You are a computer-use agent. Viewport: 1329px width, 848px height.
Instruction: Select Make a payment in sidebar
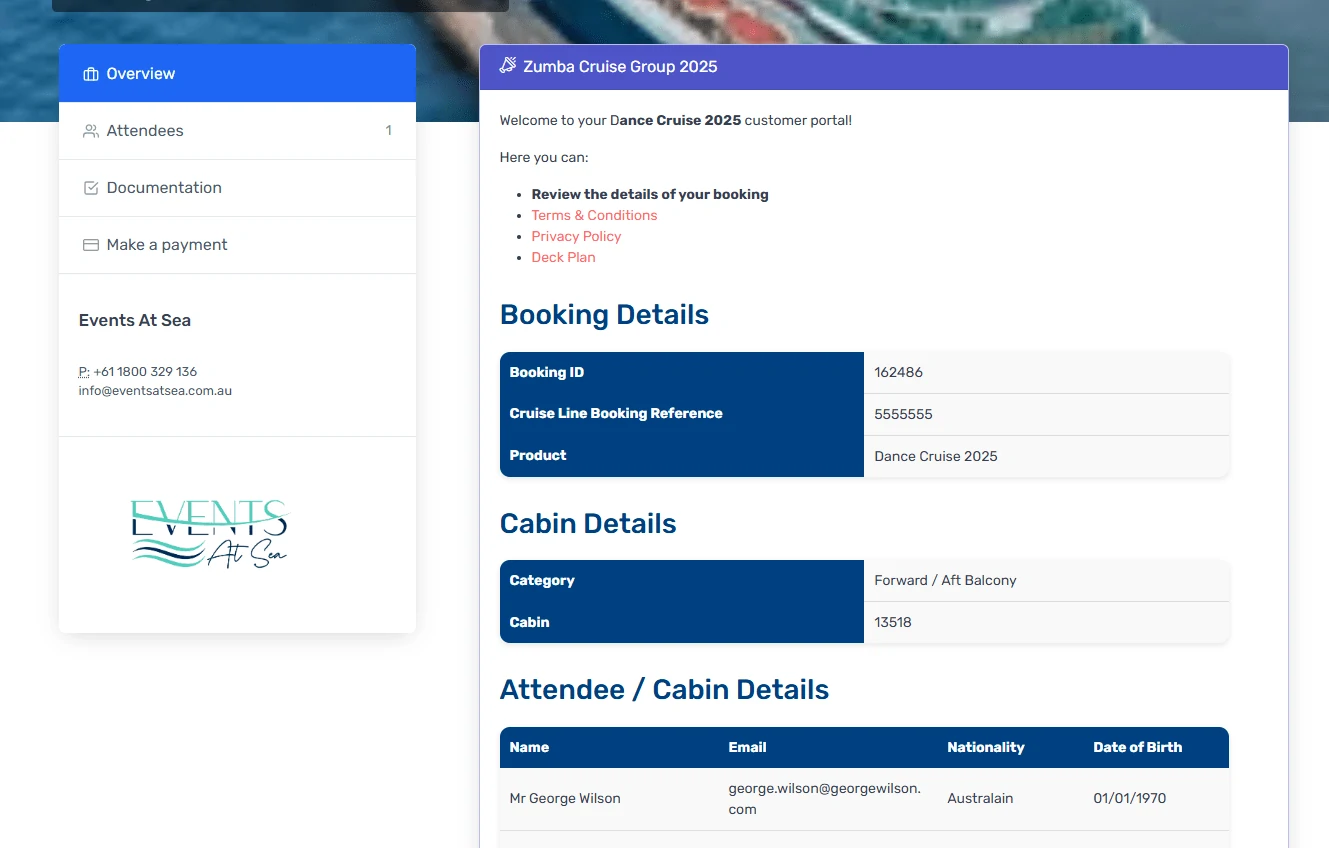(x=167, y=245)
